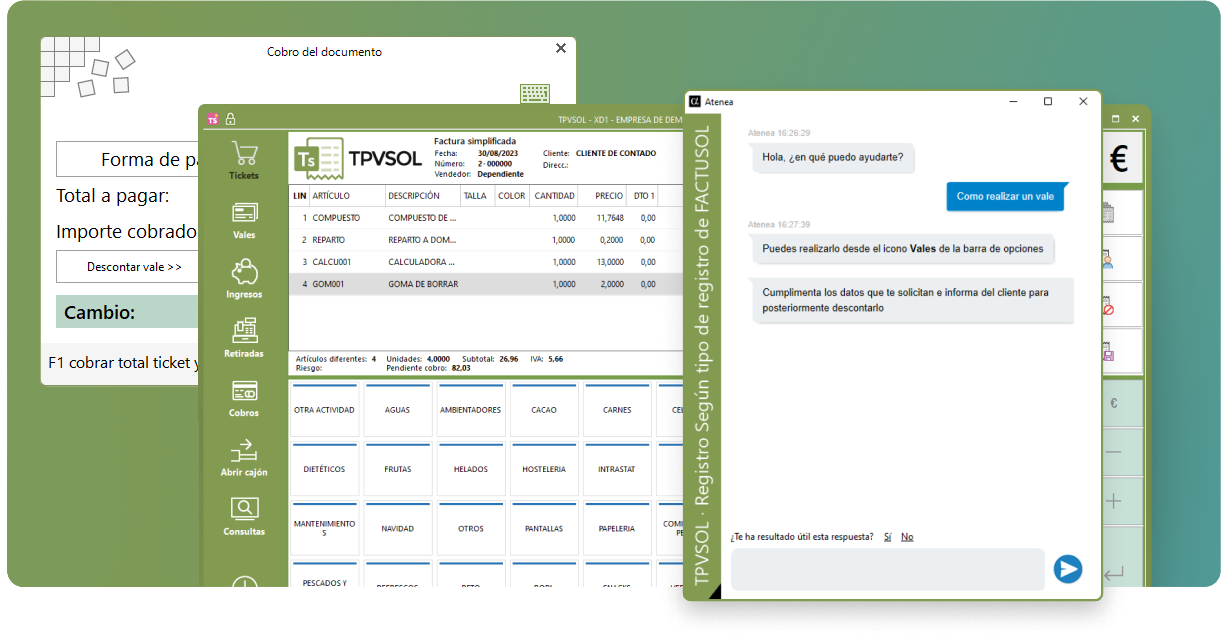Screen dimensions: 1221x638
Task: Close the Cobro del documento dialog
Action: click(560, 48)
